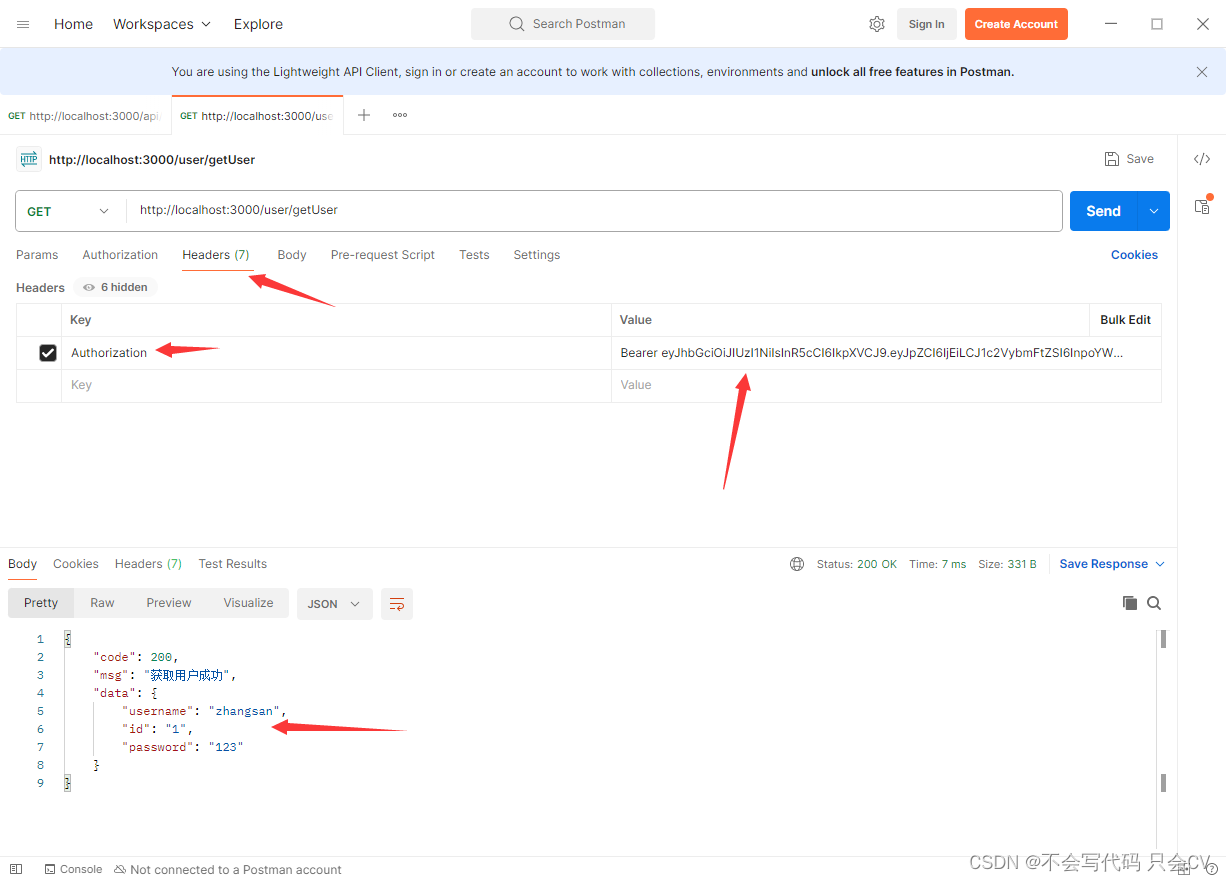Open the settings gear icon
Screen dimensions: 1226x881
[877, 24]
